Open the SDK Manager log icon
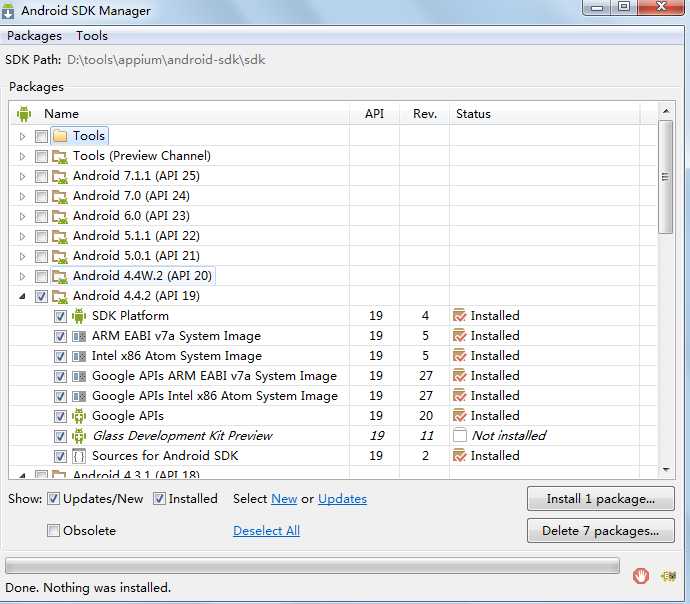The height and width of the screenshot is (604, 690). (x=669, y=575)
